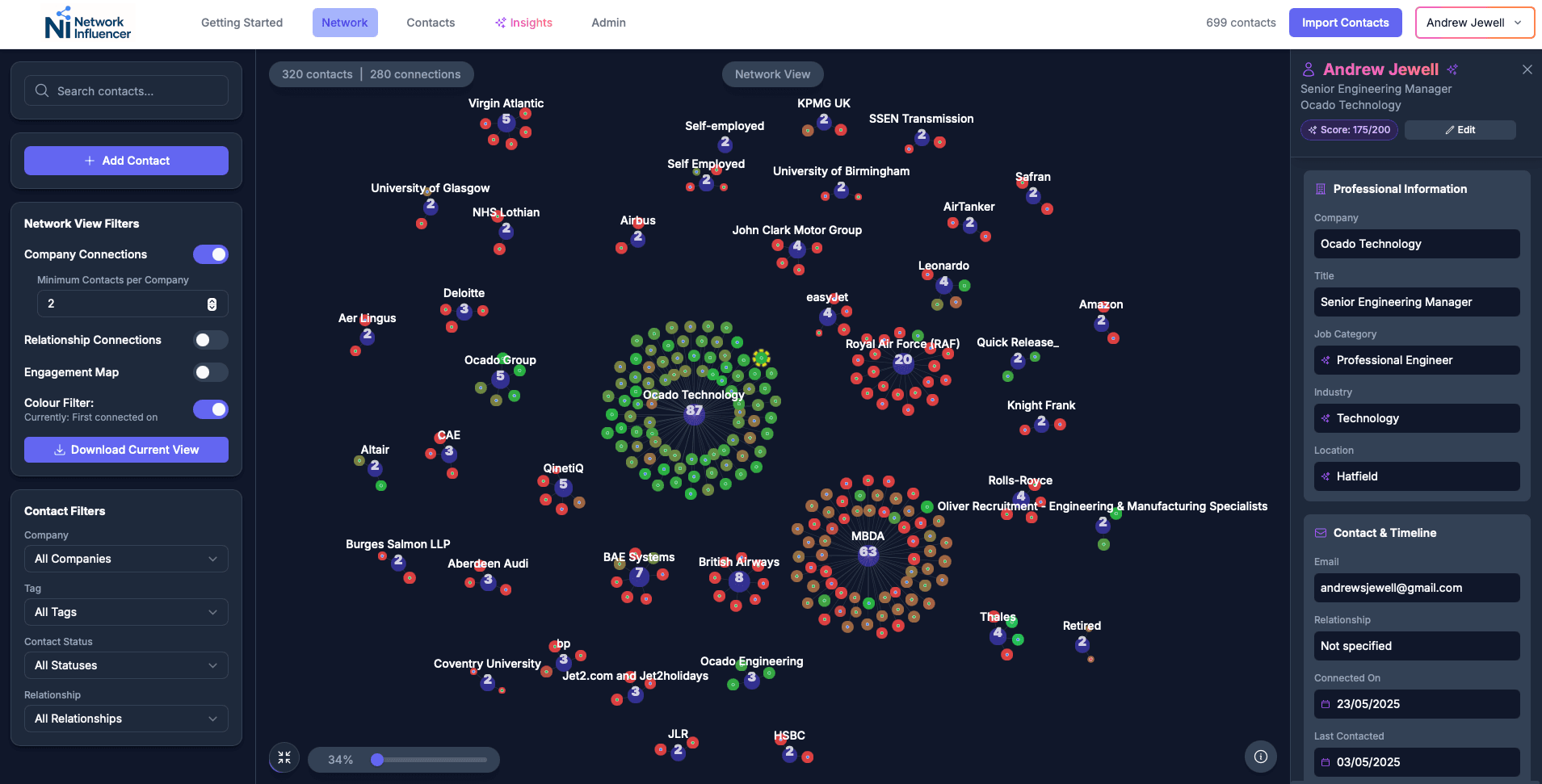Screen dimensions: 1542x784
Task: Enable the Relationship Connections toggle
Action: pos(210,340)
